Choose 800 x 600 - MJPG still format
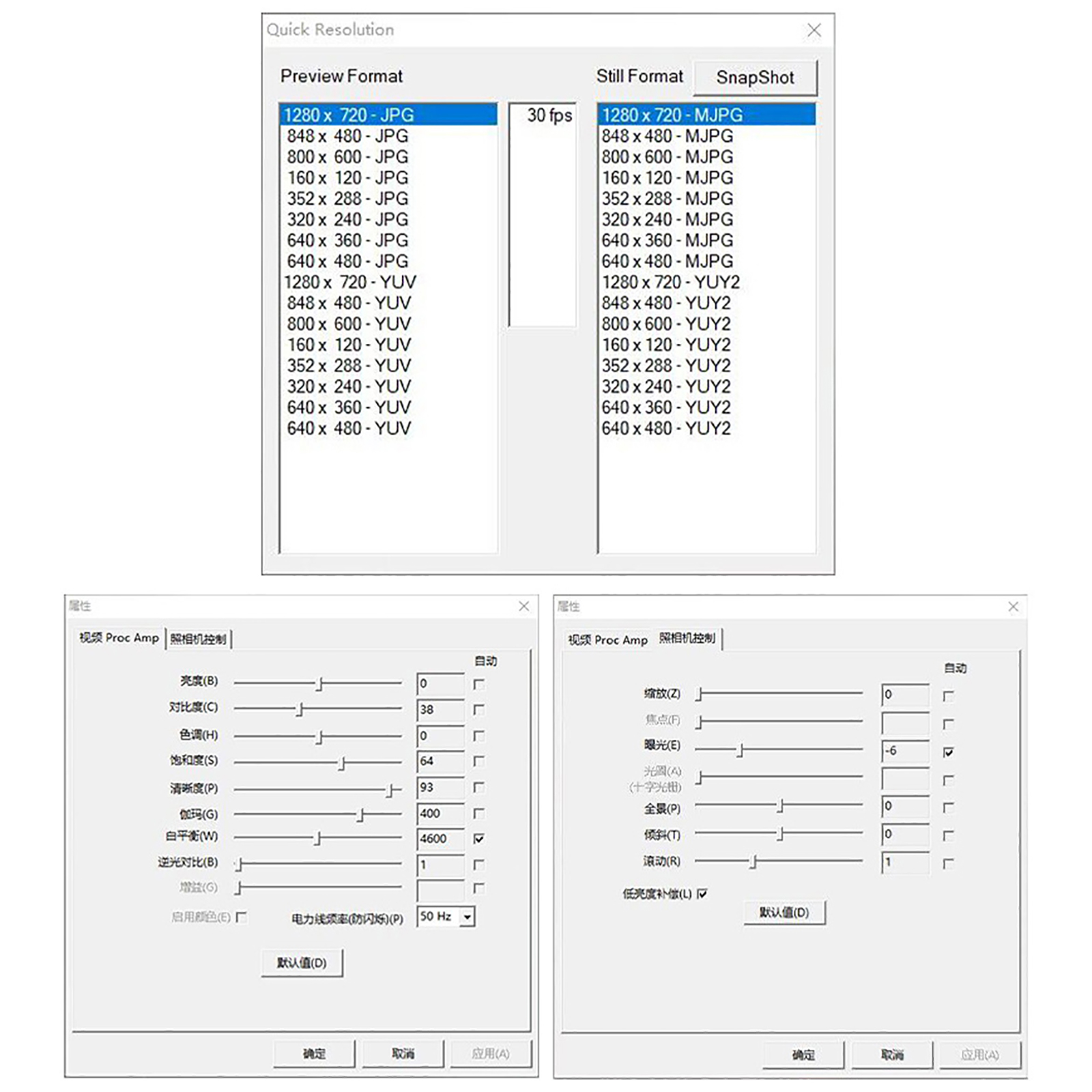The height and width of the screenshot is (1092, 1092). [x=667, y=157]
